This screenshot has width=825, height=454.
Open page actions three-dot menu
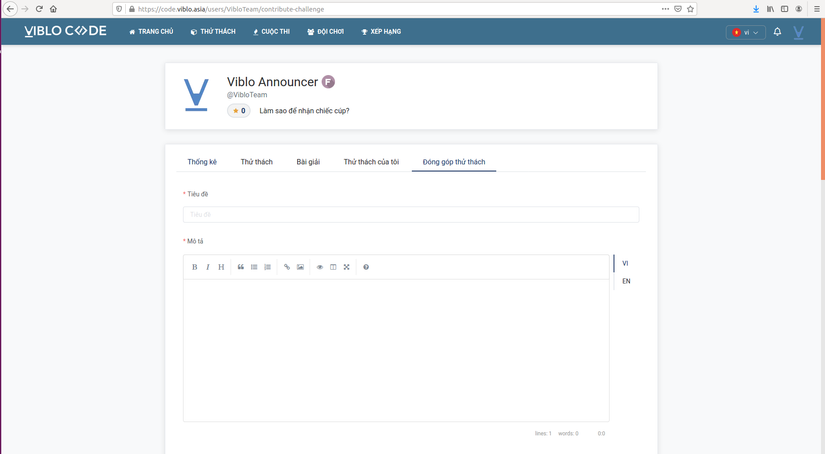click(665, 9)
